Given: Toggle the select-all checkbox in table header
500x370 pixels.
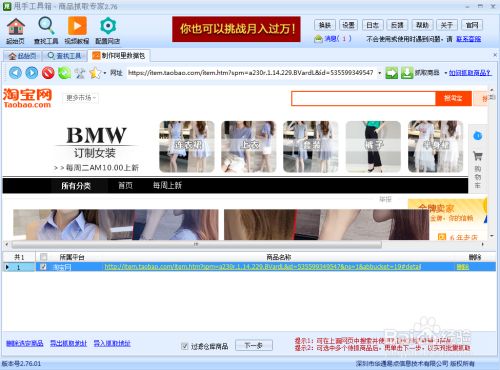Looking at the screenshot, I should tap(43, 257).
